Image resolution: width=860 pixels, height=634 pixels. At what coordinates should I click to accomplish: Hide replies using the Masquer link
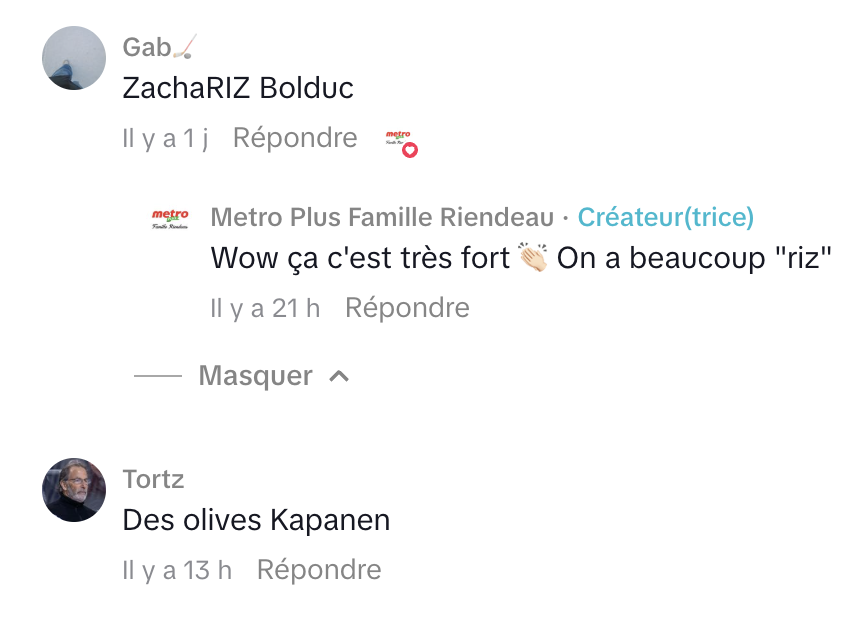click(255, 376)
